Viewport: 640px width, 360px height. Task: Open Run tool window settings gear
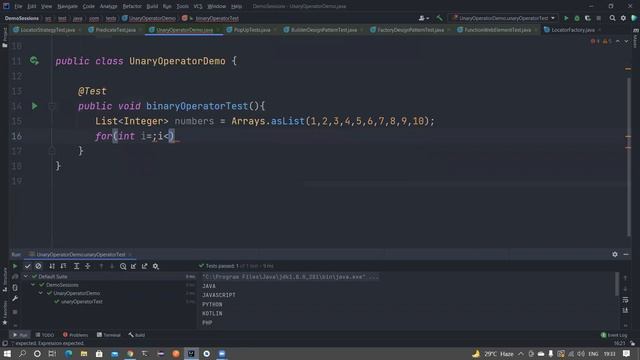(615, 254)
